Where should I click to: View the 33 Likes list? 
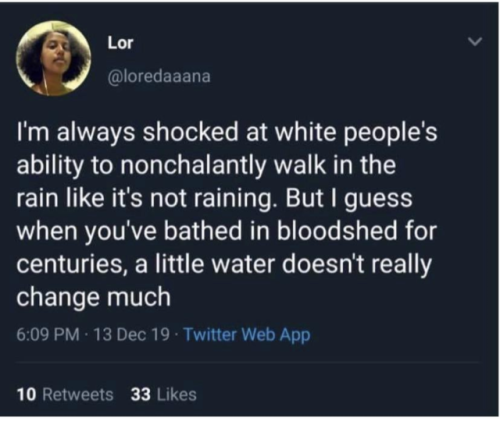click(x=163, y=394)
